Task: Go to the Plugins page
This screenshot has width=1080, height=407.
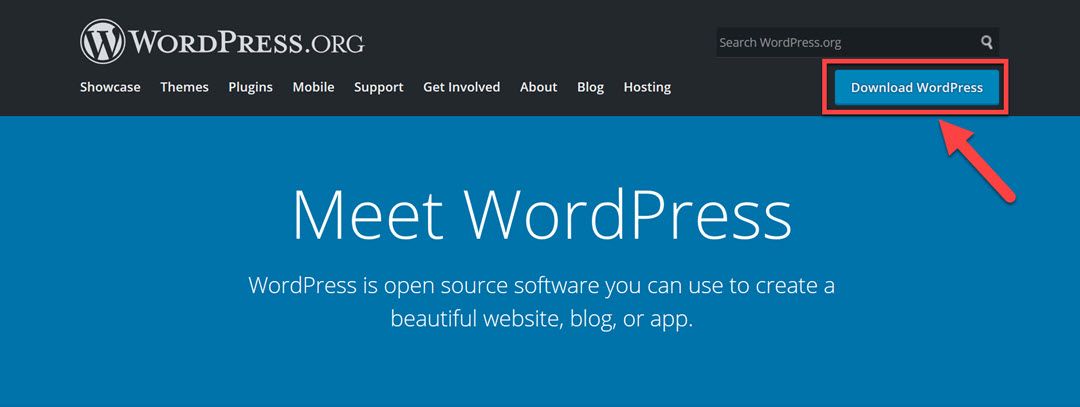Action: tap(251, 87)
